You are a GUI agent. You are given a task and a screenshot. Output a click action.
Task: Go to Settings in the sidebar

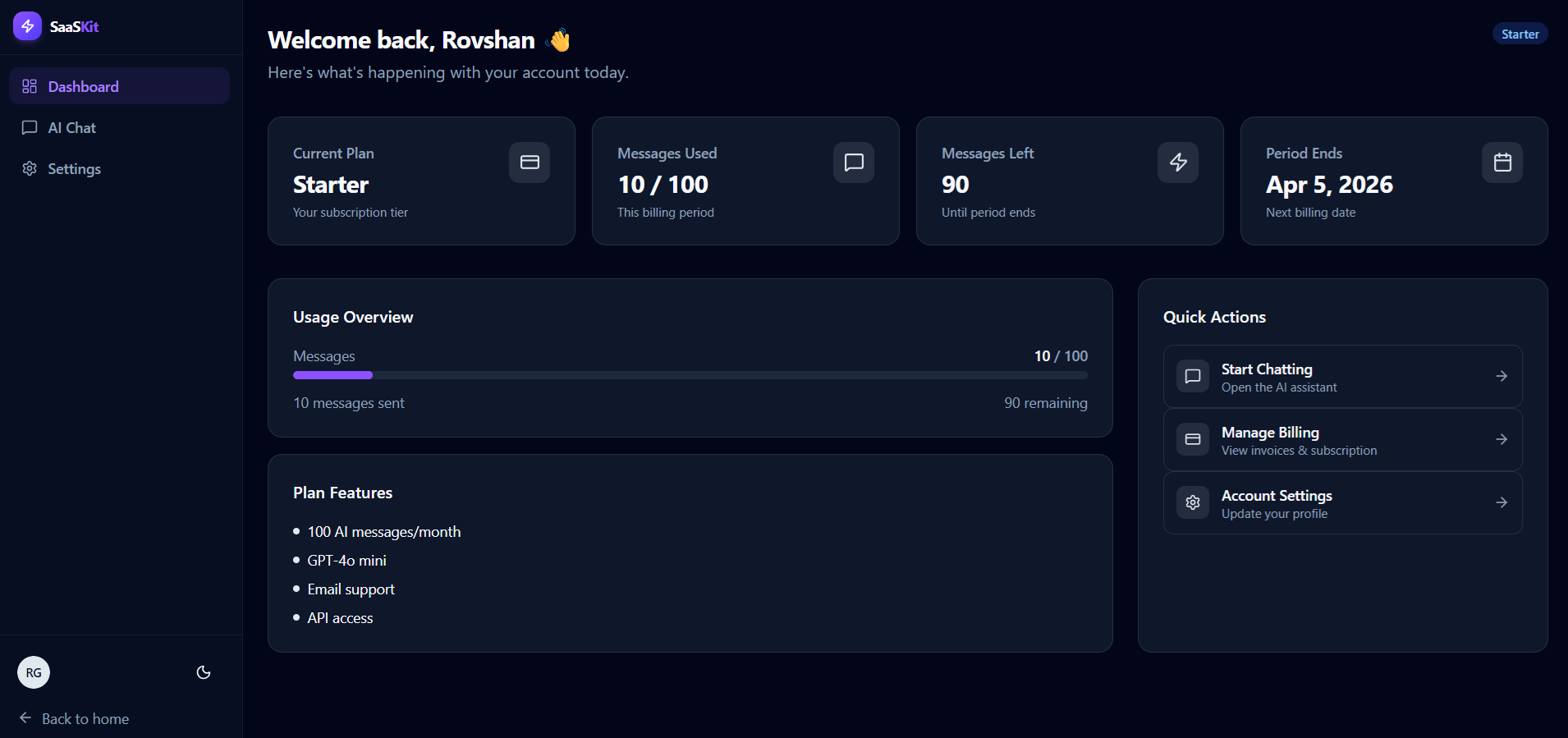(119, 168)
